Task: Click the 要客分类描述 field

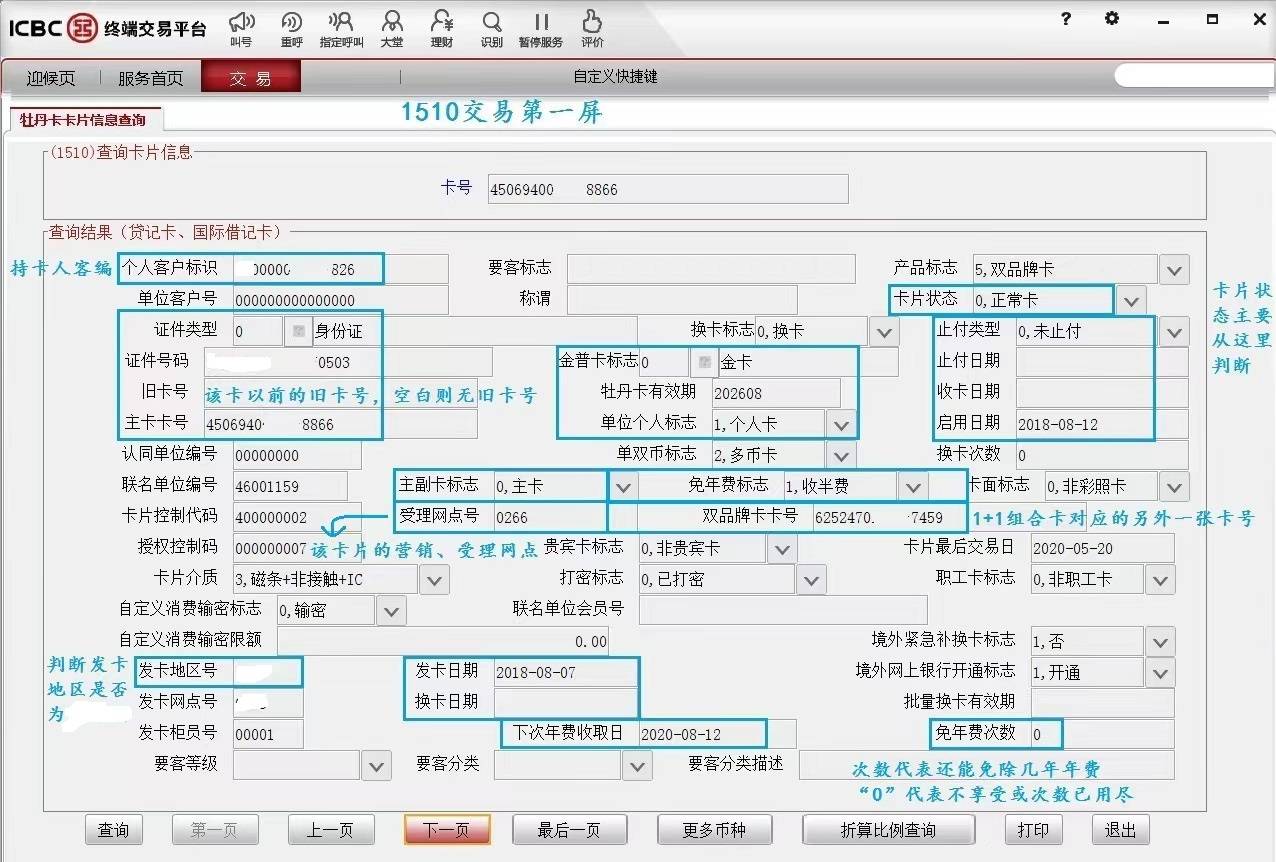Action: 986,765
